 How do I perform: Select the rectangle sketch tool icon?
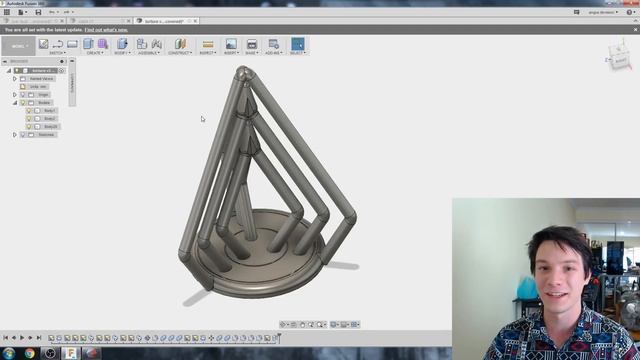72,44
